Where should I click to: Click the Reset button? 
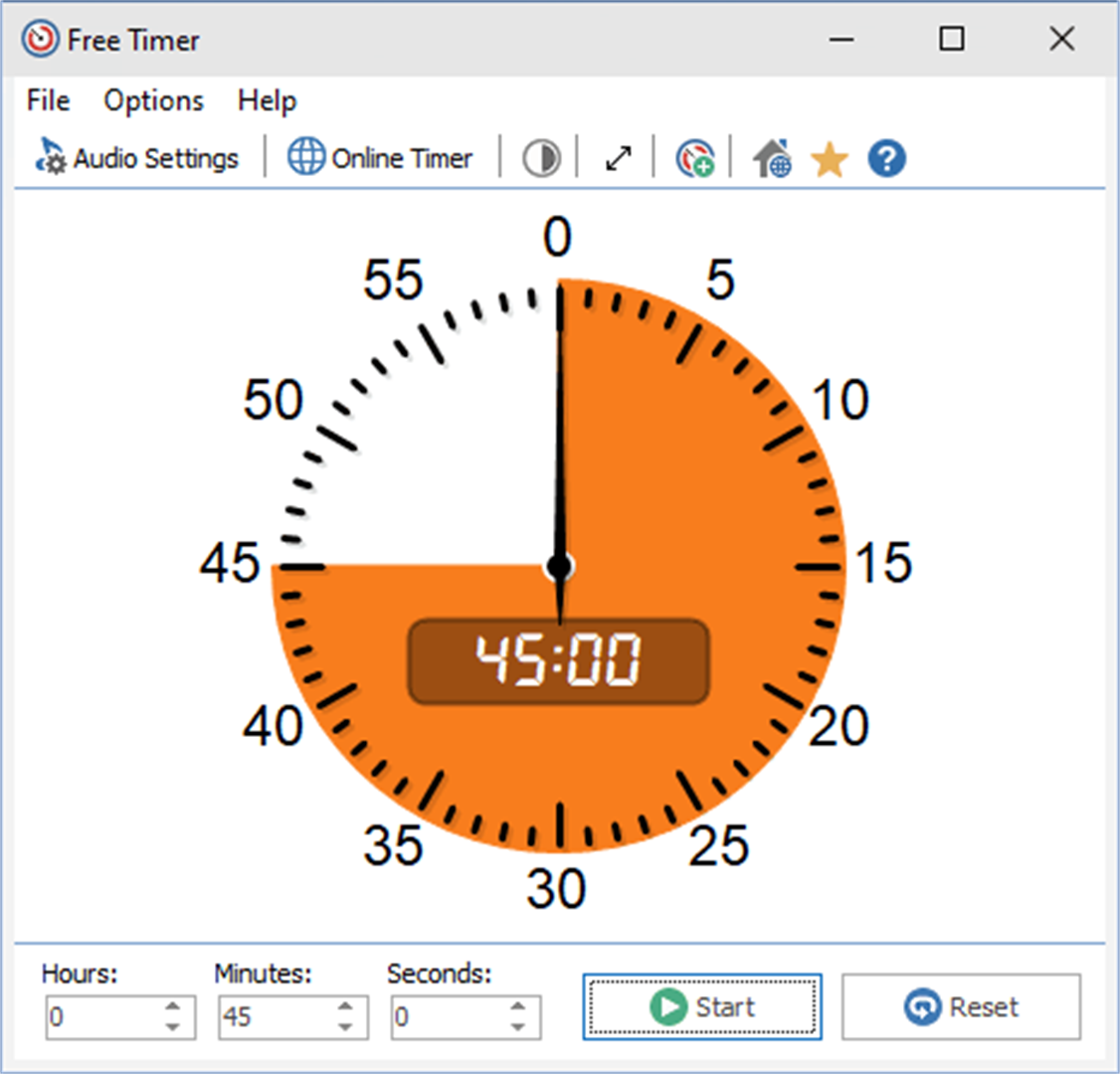961,1006
